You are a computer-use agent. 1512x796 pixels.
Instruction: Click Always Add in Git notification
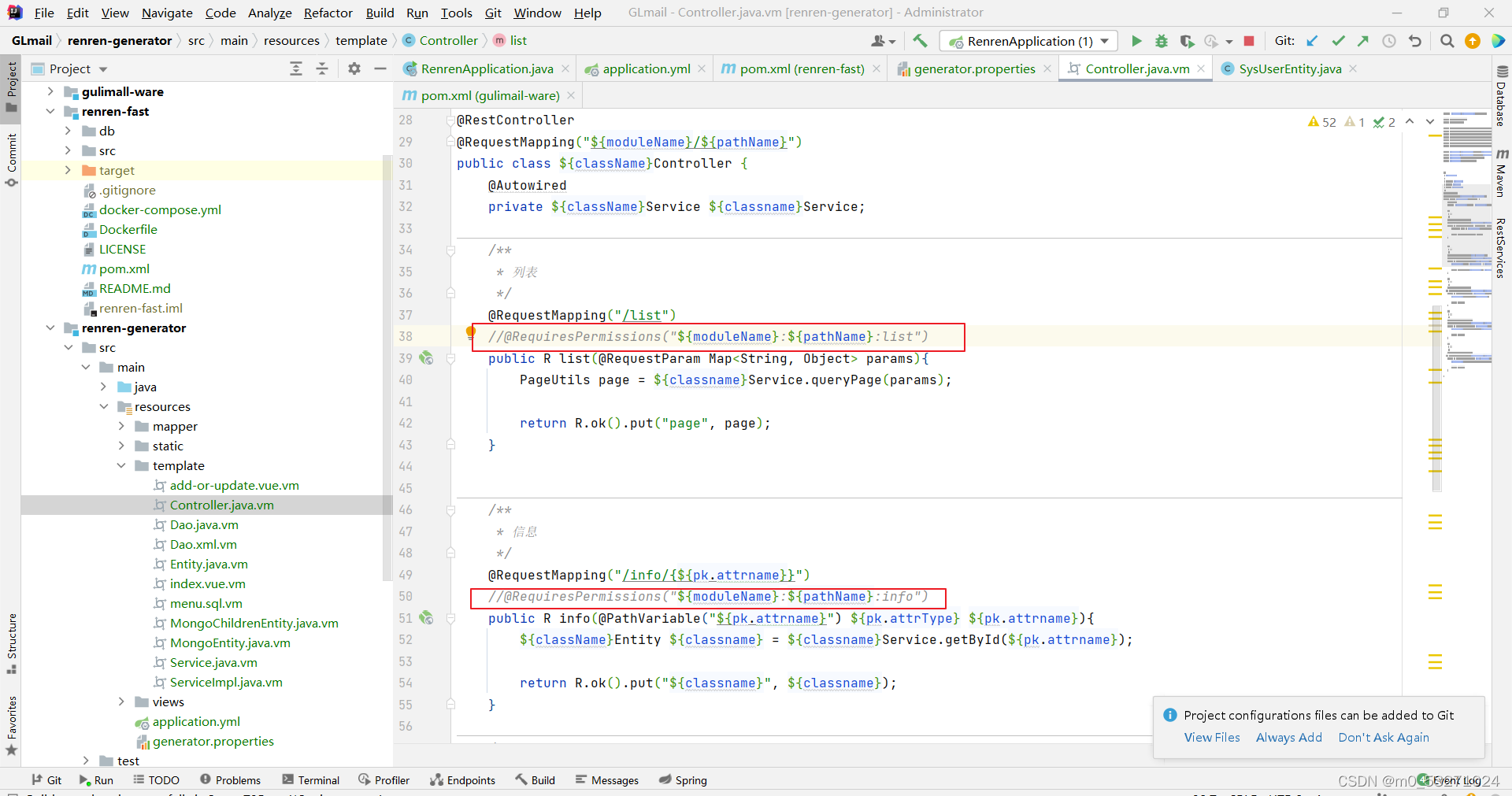(x=1289, y=738)
